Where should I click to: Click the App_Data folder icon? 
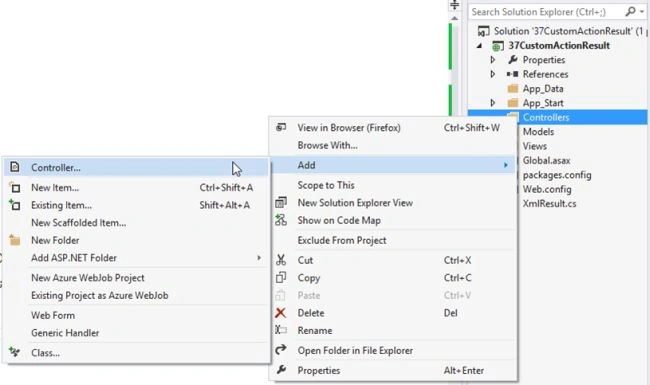coord(513,88)
